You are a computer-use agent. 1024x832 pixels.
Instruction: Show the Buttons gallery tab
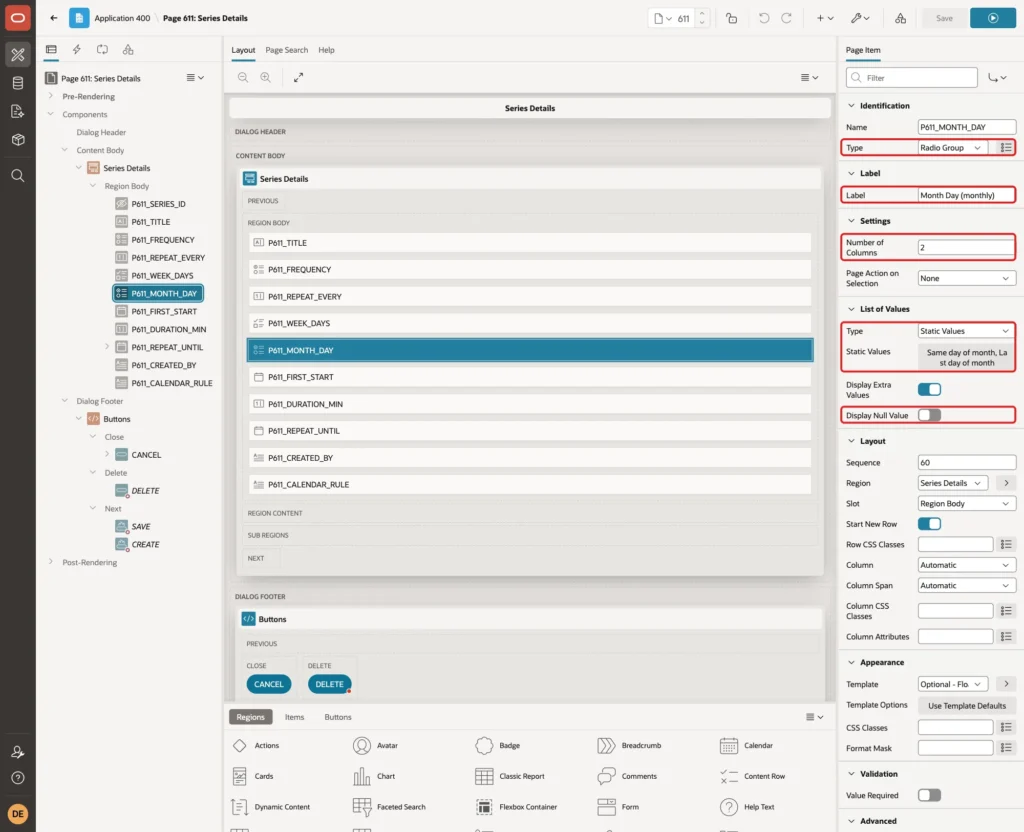(338, 717)
